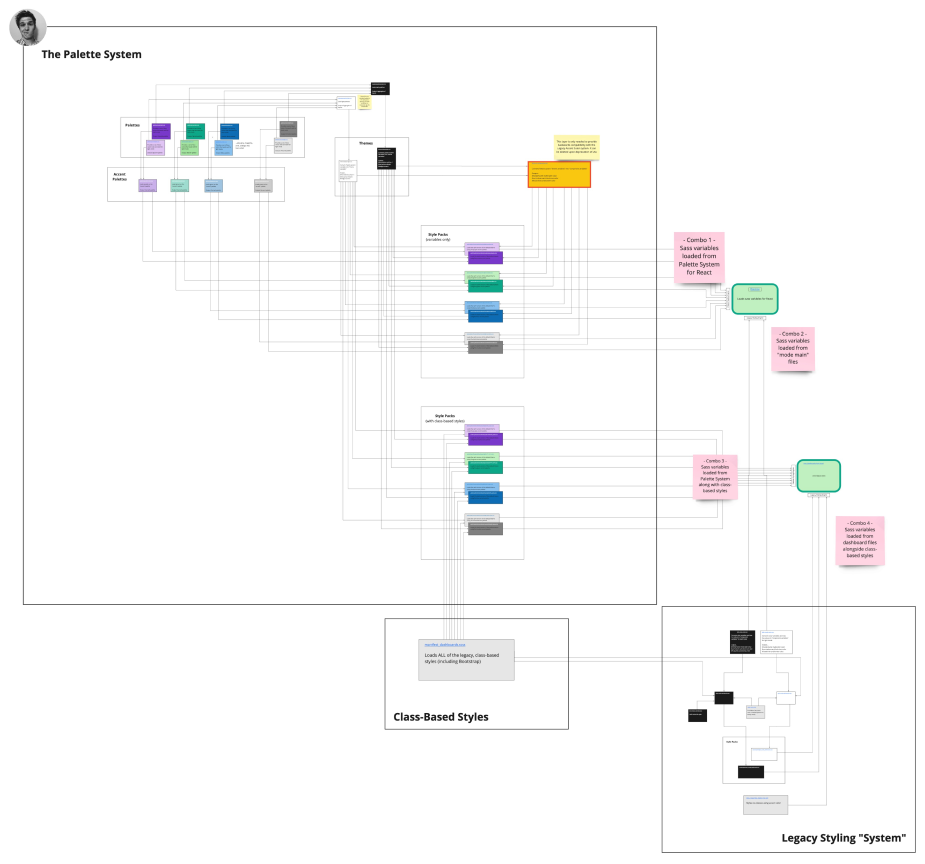925x864 pixels.
Task: Select the yellow sticky note above the orange card
Action: [x=576, y=147]
